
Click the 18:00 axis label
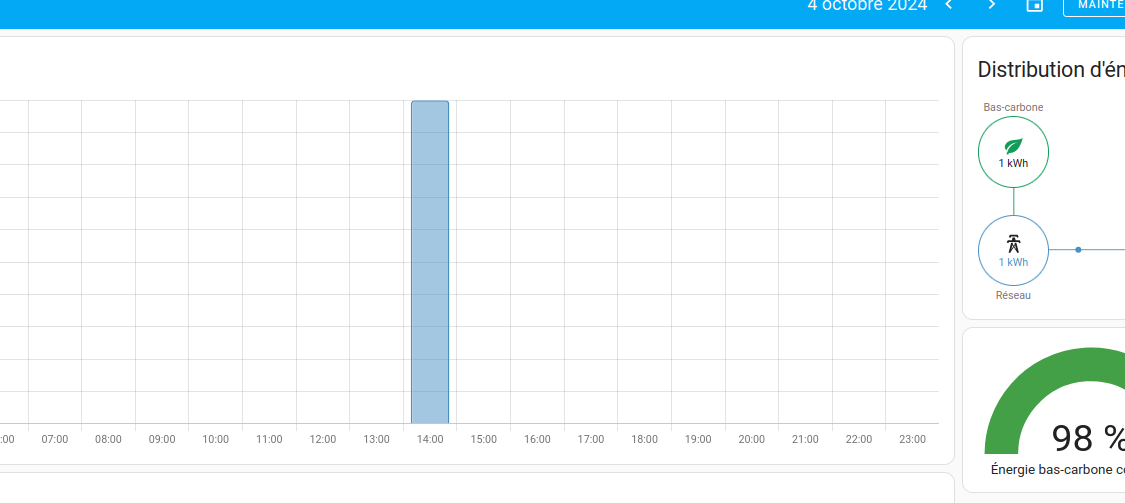pyautogui.click(x=644, y=439)
